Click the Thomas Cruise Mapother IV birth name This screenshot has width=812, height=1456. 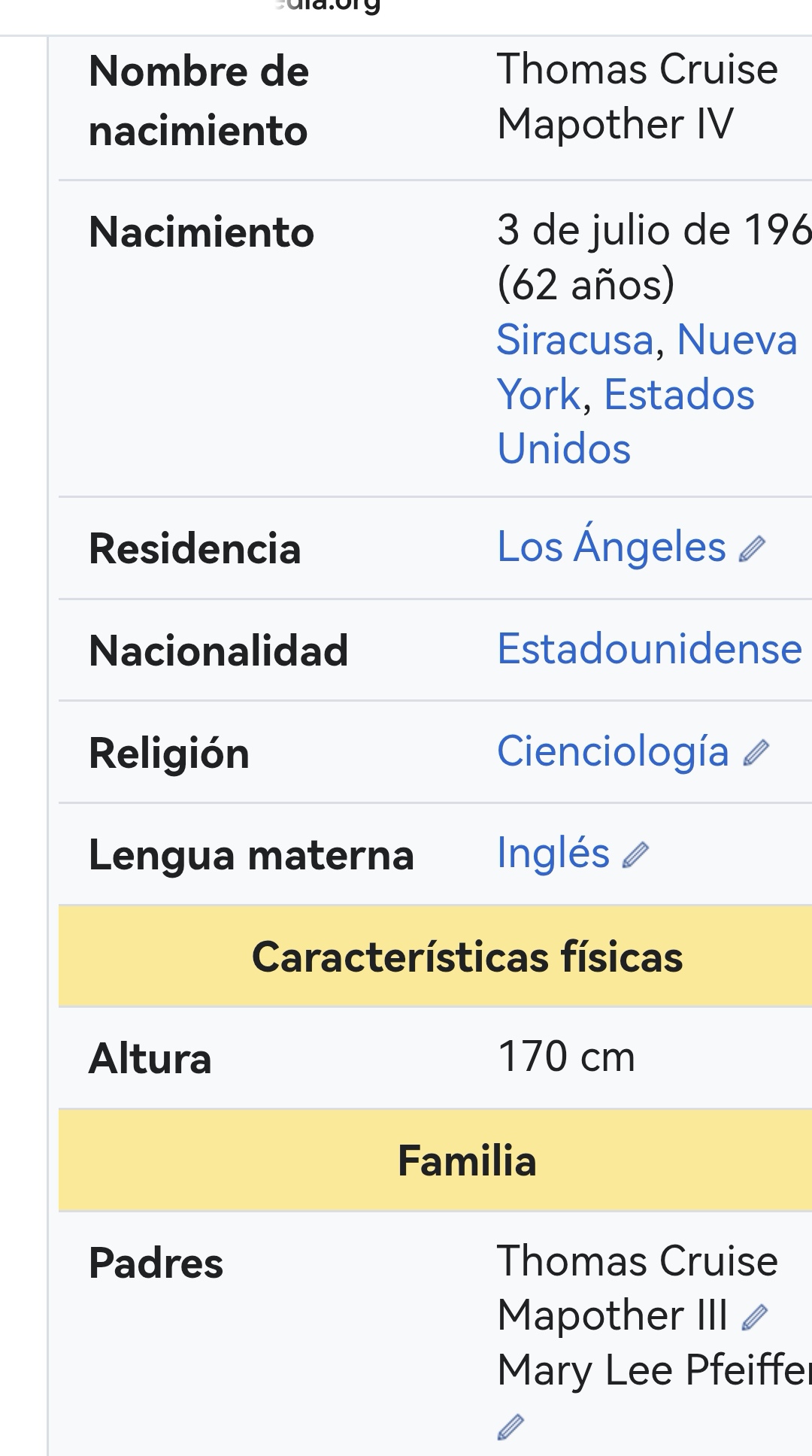[637, 96]
